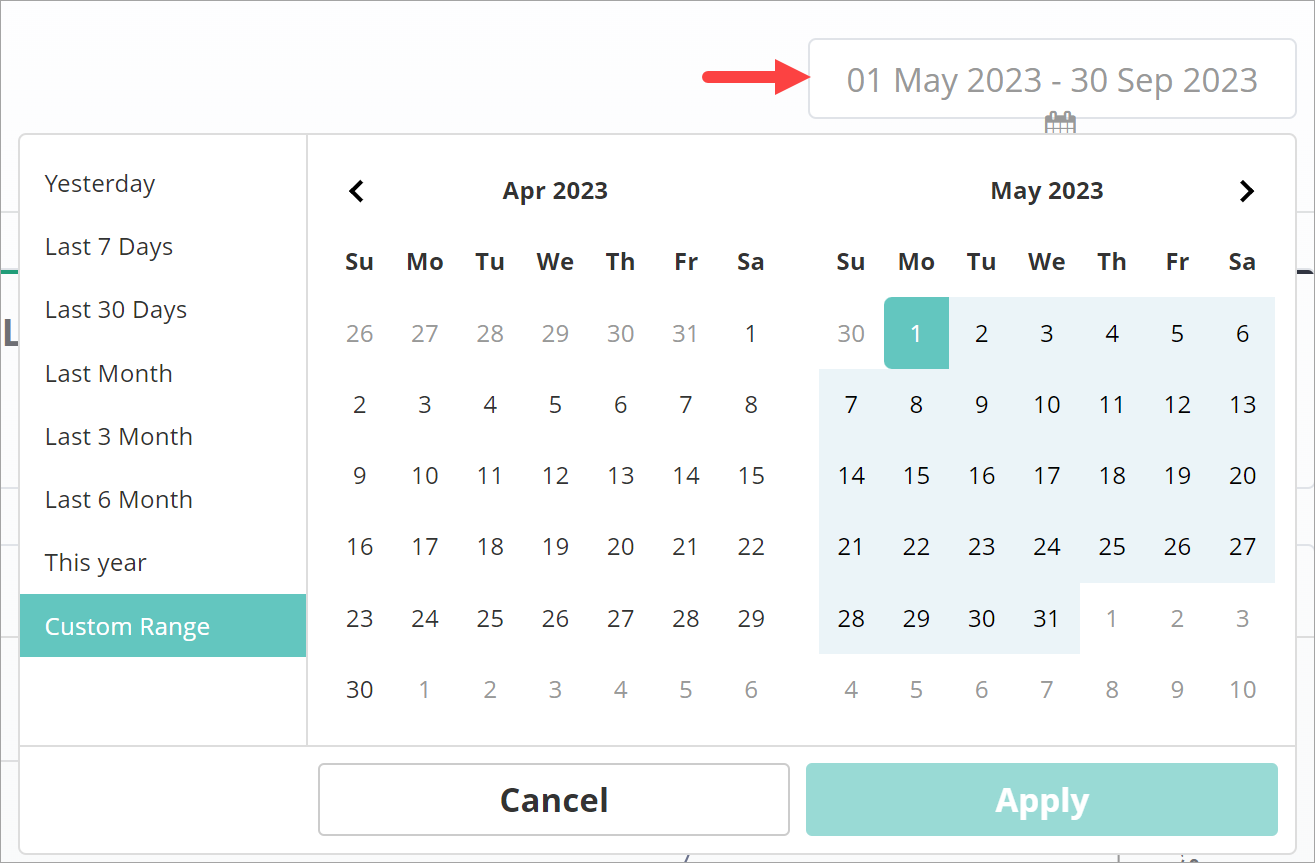
Task: Select Last Month preset
Action: tap(109, 374)
